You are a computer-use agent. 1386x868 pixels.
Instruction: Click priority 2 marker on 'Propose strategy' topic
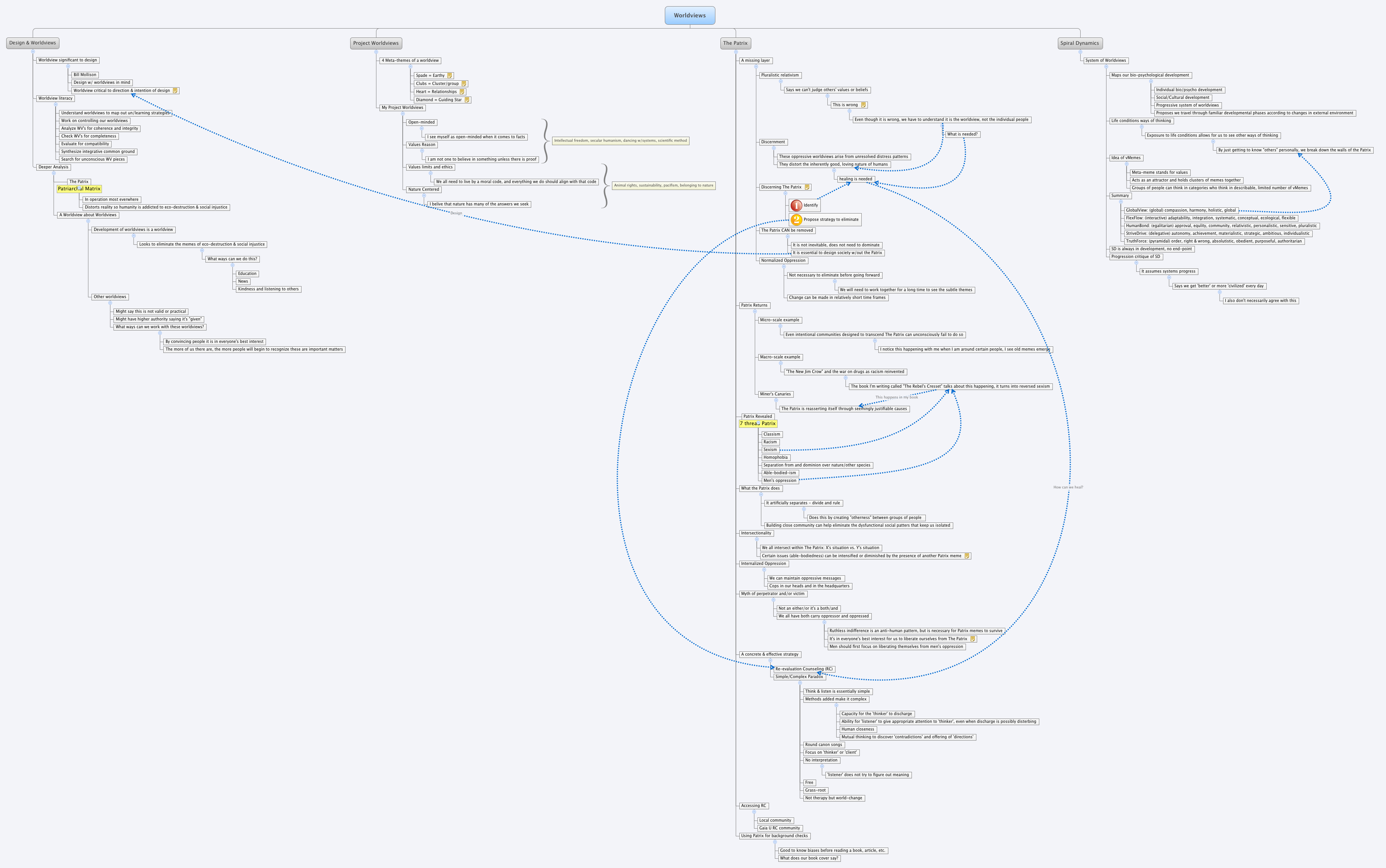796,219
